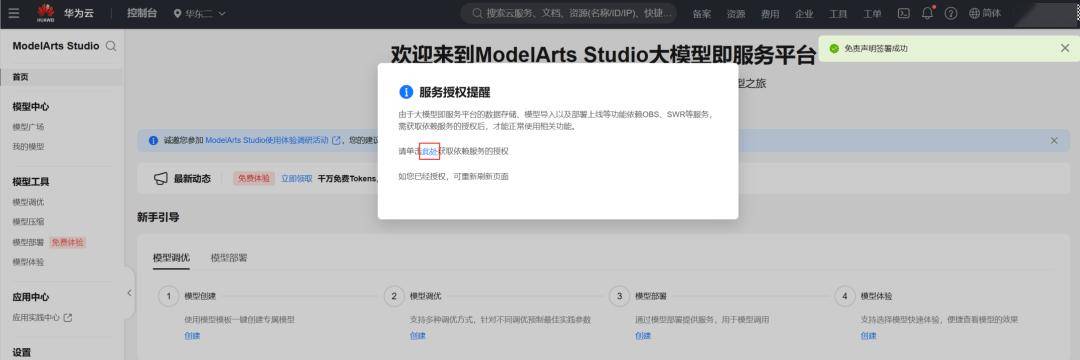Open 模型广场 in sidebar
This screenshot has height=360, width=1080.
pyautogui.click(x=28, y=127)
